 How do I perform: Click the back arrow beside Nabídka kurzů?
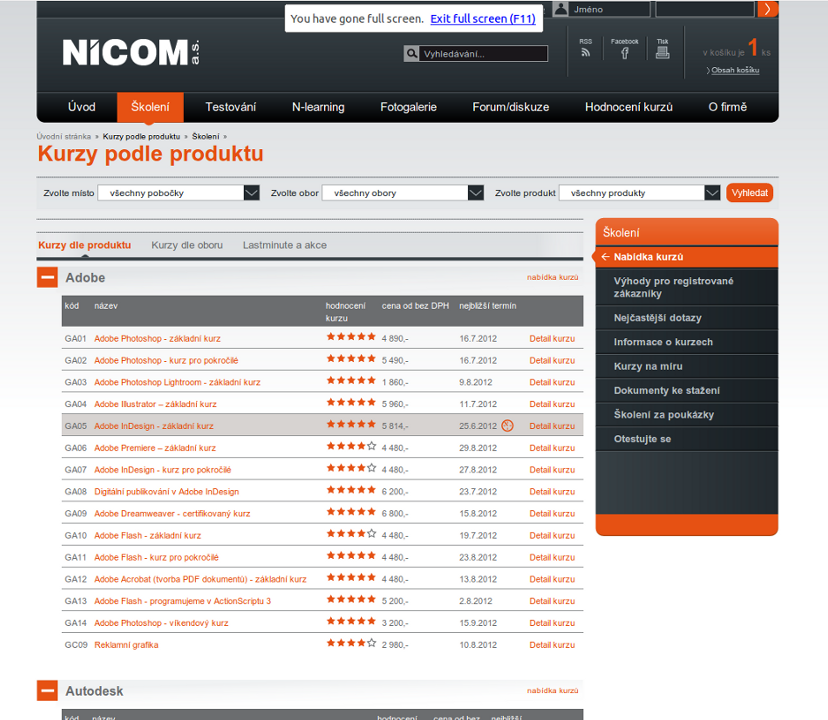tap(605, 257)
